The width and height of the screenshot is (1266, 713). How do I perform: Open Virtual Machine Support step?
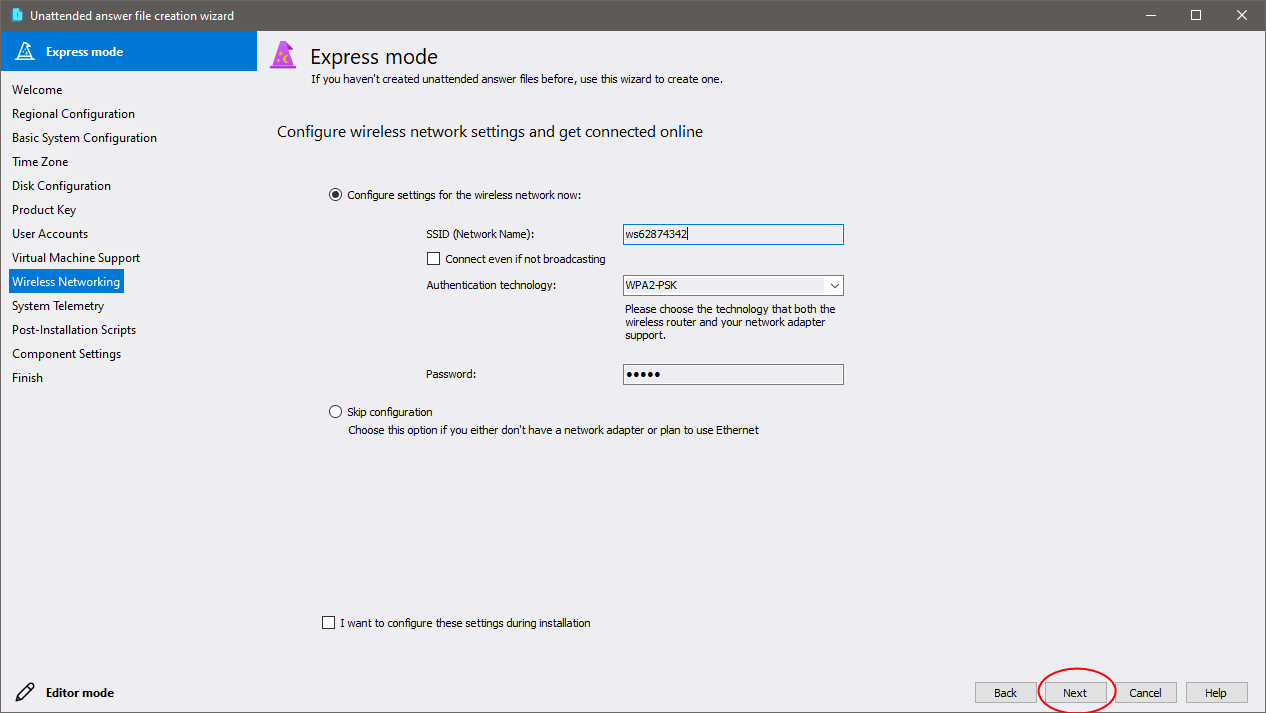(x=76, y=258)
